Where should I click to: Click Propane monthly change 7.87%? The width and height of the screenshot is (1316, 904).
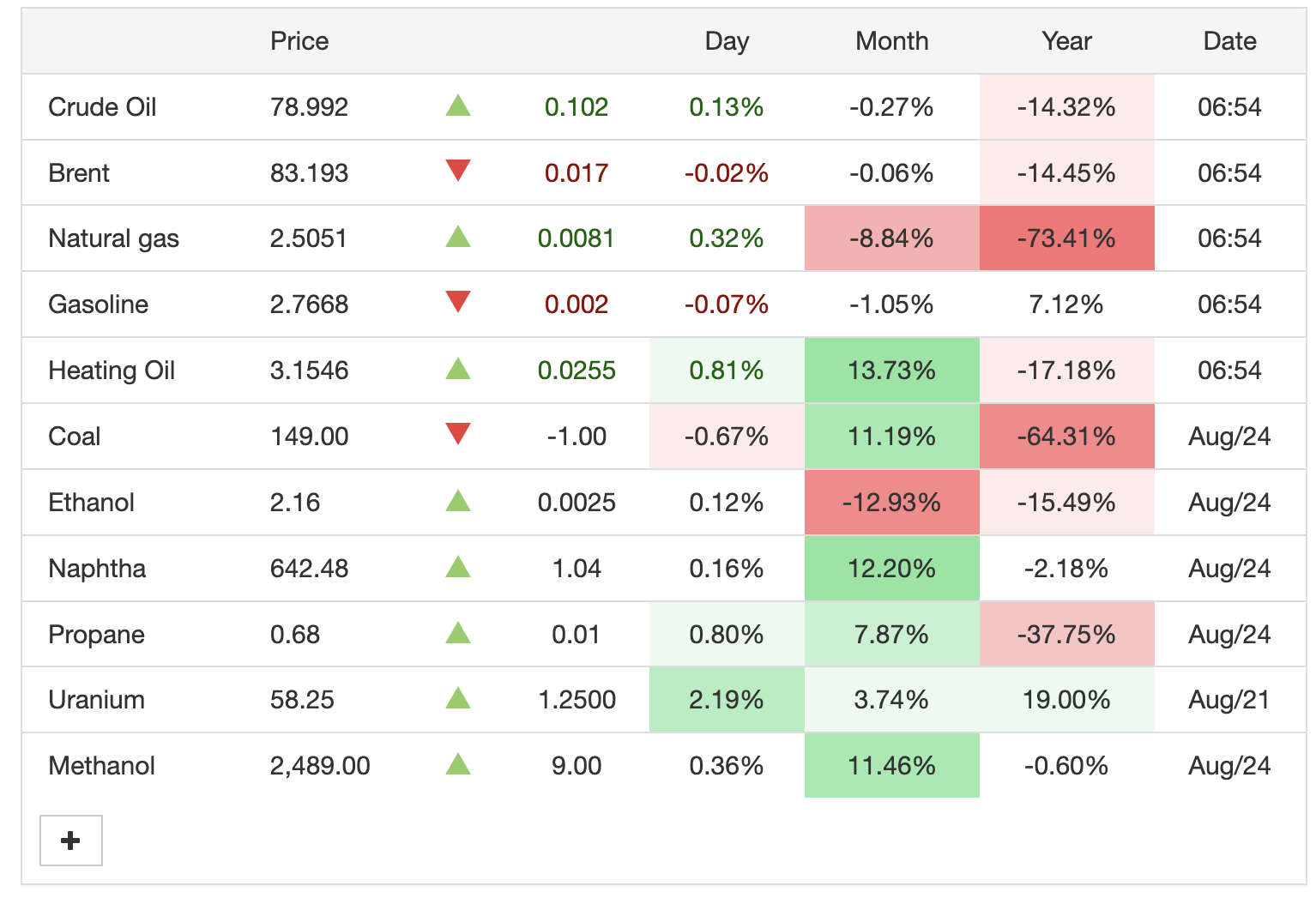tap(891, 635)
